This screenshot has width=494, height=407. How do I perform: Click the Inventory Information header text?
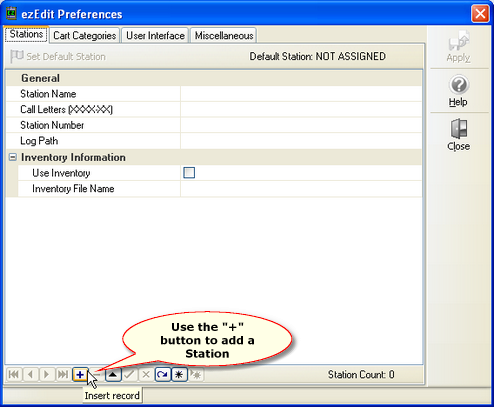[73, 157]
